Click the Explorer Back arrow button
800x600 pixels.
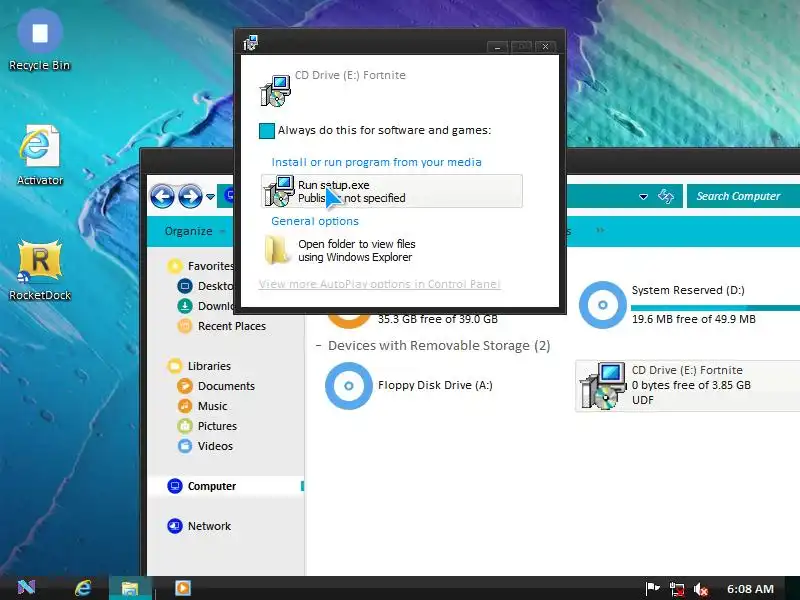(x=162, y=196)
